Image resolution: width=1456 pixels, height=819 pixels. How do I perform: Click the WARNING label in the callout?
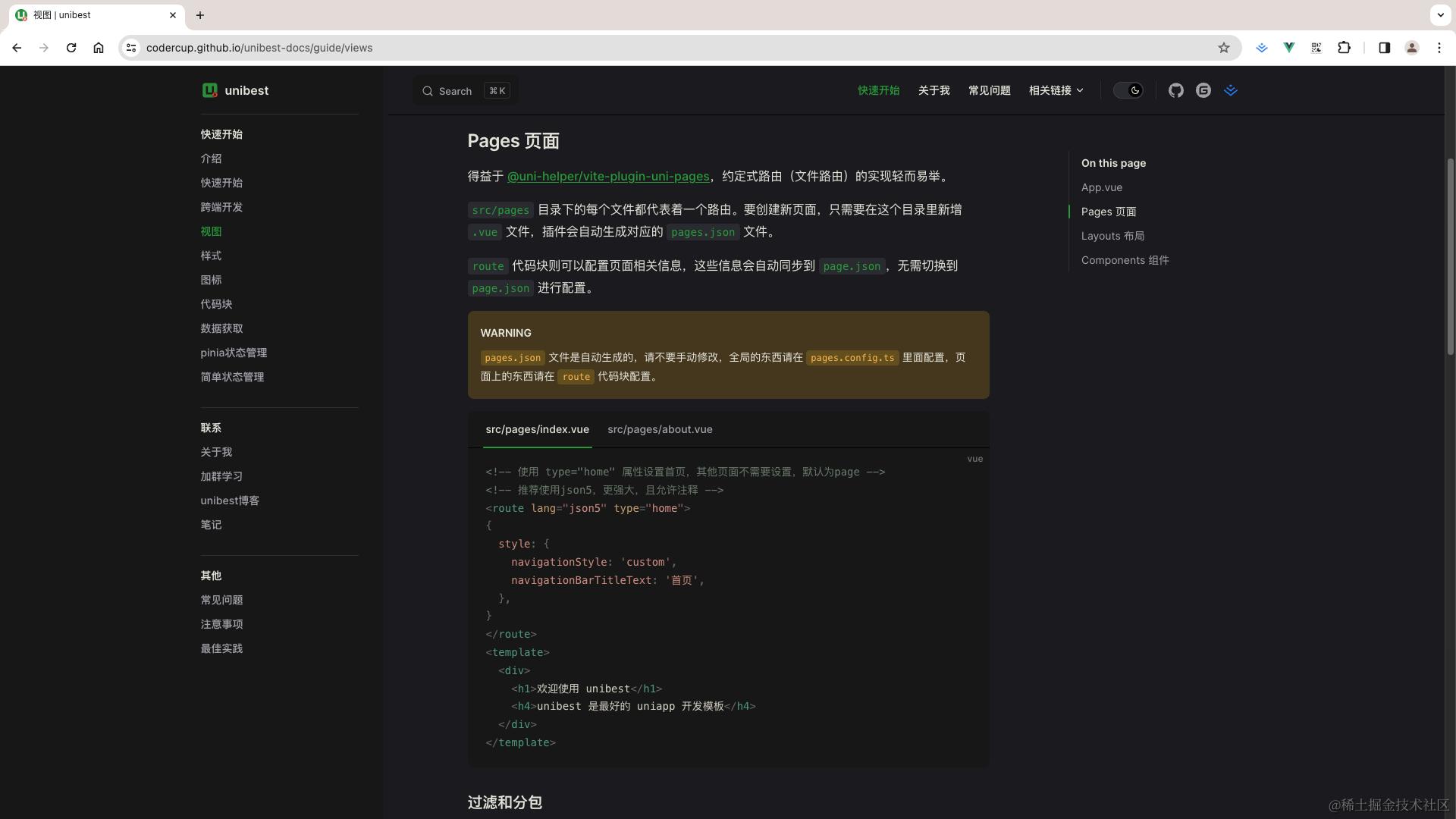click(506, 334)
